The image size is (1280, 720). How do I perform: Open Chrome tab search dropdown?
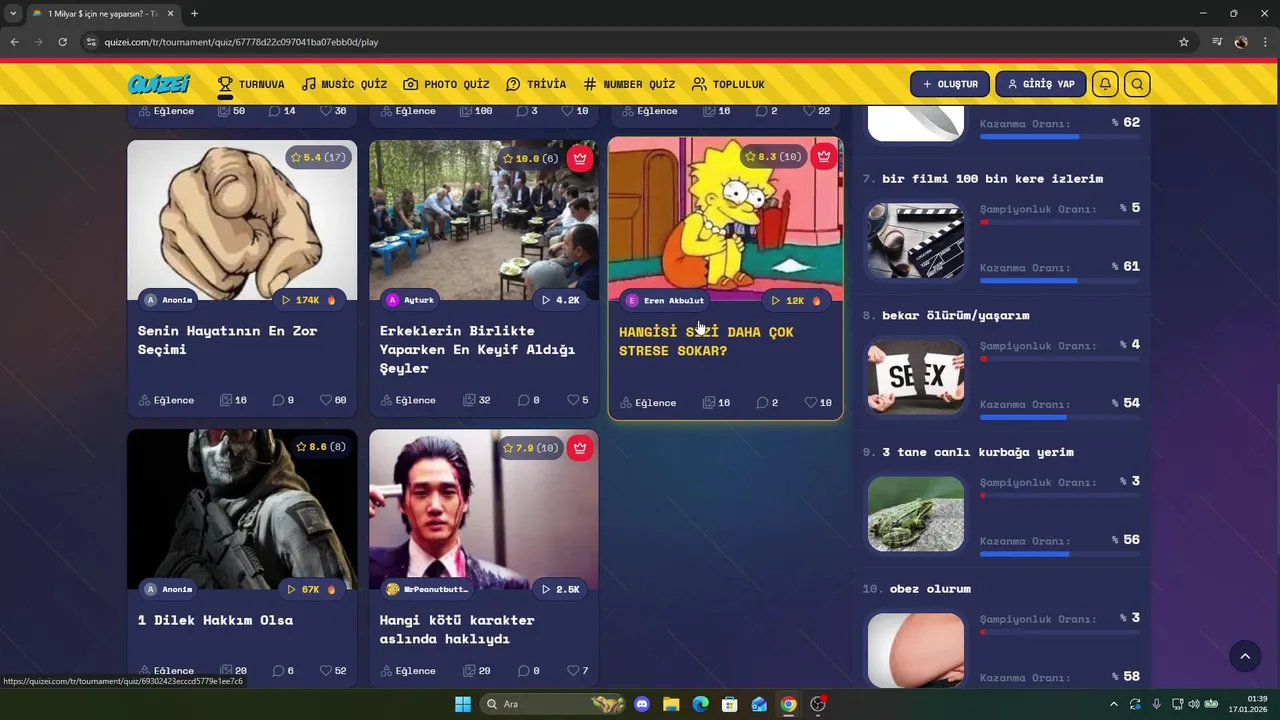[13, 13]
